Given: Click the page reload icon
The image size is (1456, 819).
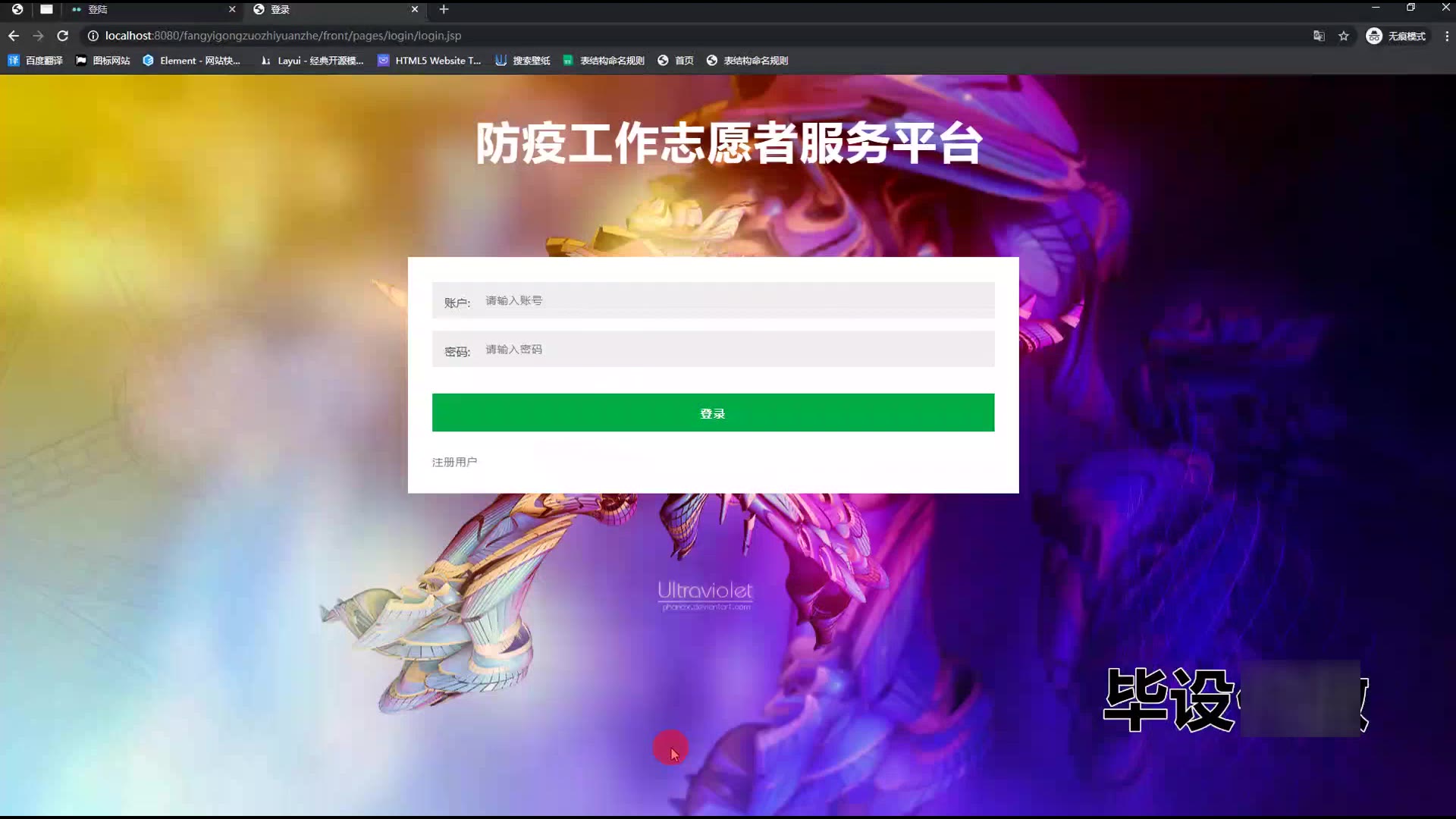Looking at the screenshot, I should coord(63,36).
